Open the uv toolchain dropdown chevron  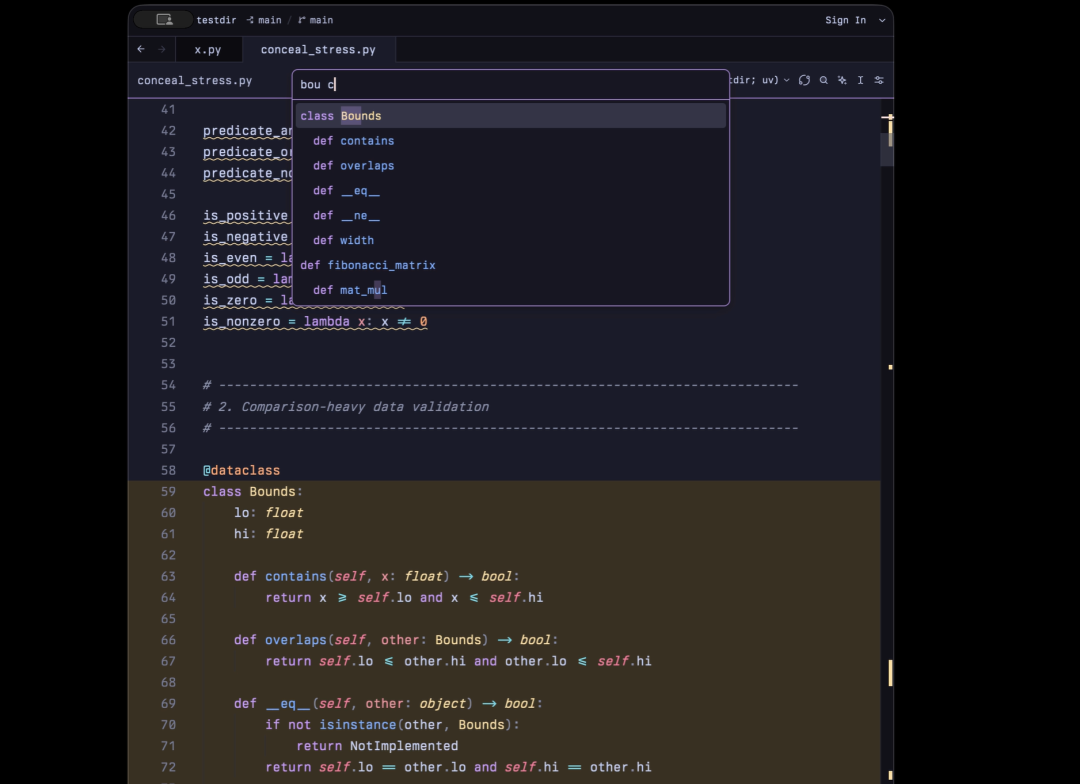pos(787,80)
